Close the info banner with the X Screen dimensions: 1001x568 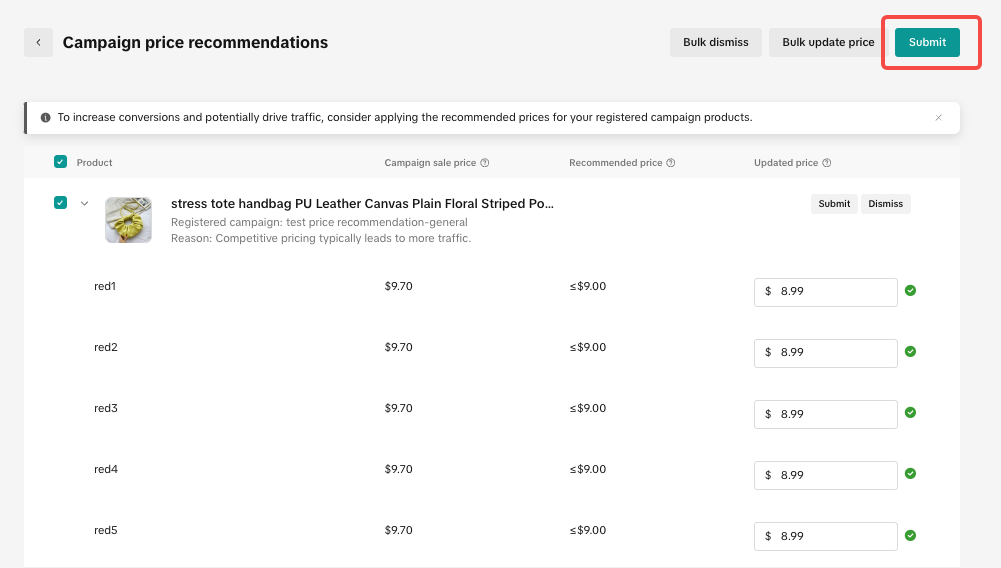tap(938, 117)
